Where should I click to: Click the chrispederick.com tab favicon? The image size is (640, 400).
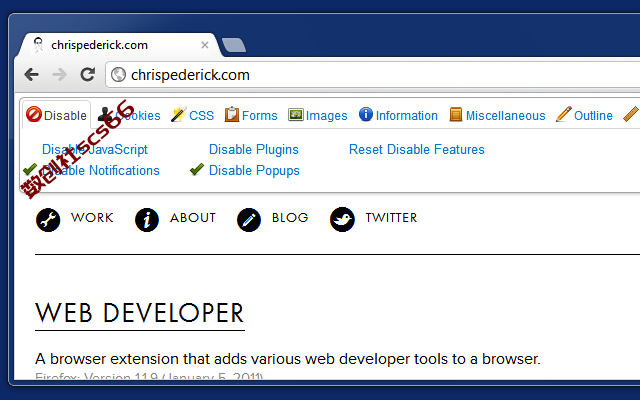[39, 45]
